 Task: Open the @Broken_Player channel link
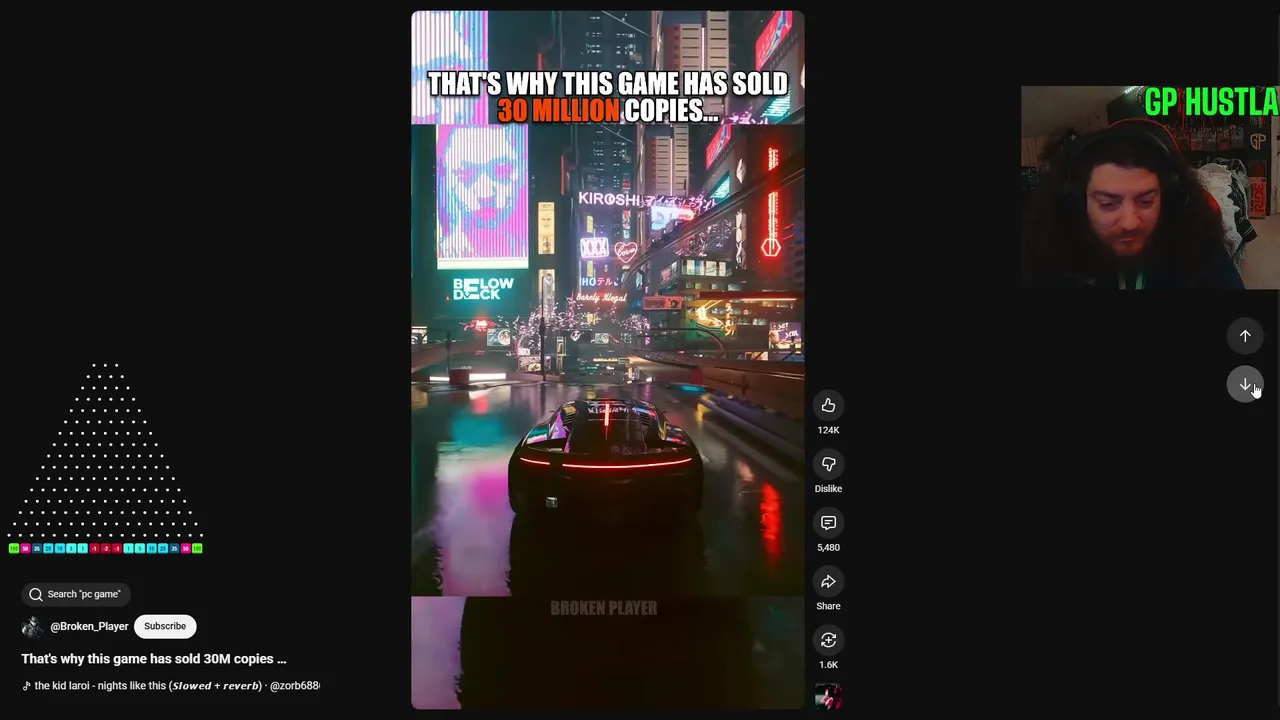pyautogui.click(x=89, y=627)
